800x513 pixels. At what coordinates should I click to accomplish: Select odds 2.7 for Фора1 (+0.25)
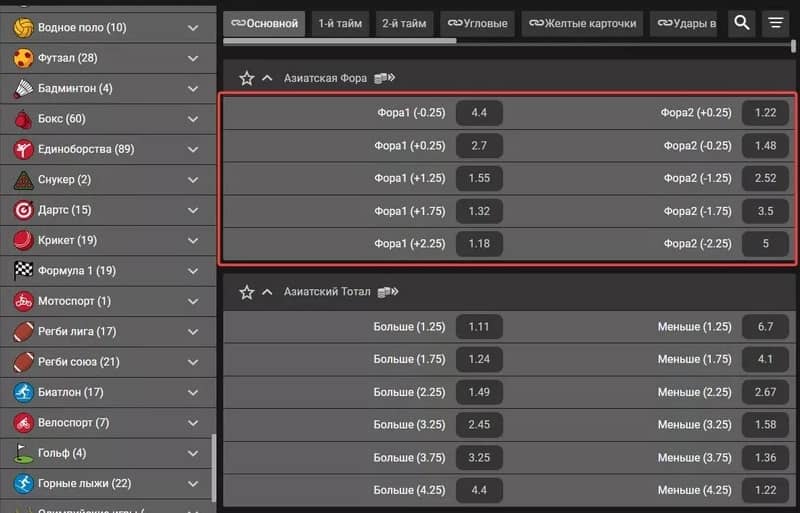pos(479,145)
